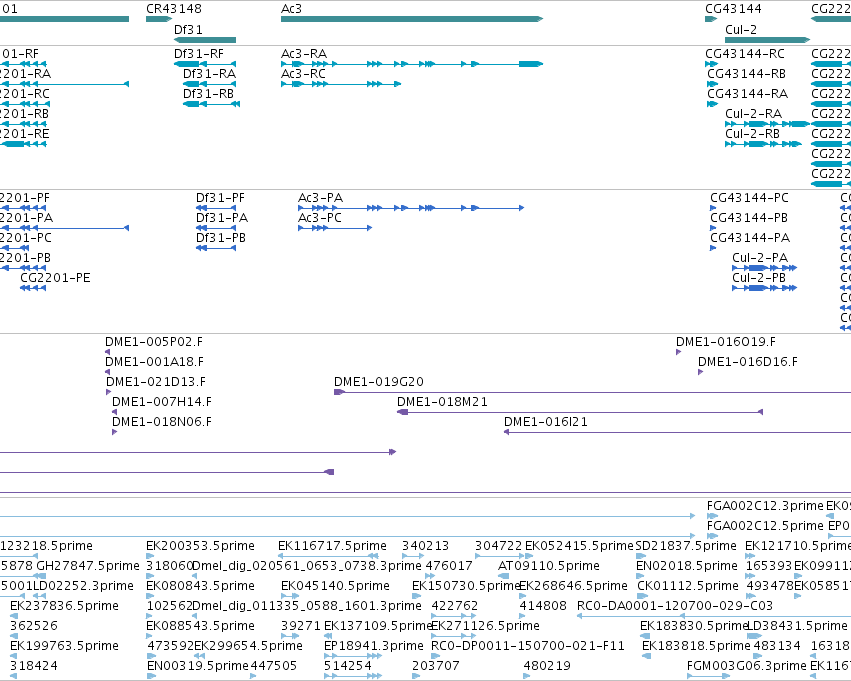Click EST SD21837.5prime
This screenshot has height=681, width=851.
click(x=640, y=556)
